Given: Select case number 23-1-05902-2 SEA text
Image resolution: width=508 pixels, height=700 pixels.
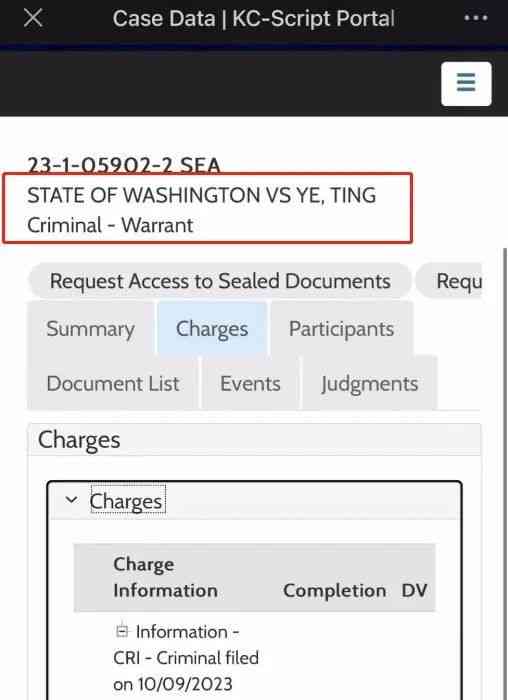Looking at the screenshot, I should (124, 165).
